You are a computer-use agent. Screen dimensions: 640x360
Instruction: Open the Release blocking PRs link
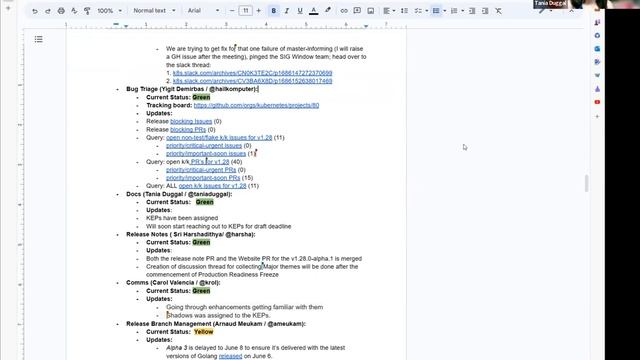[188, 129]
